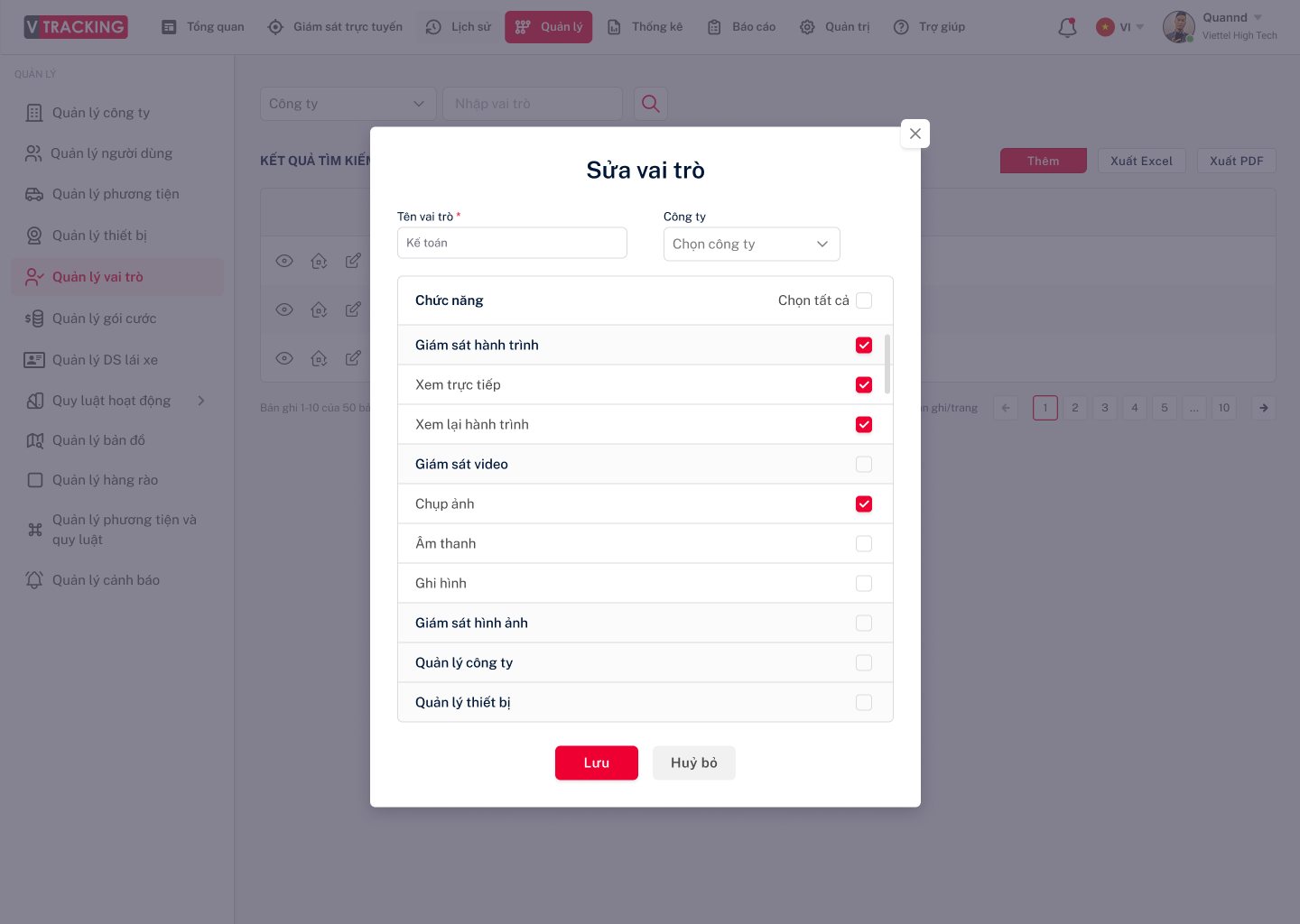Click the Huỷ bỏ cancel button
This screenshot has width=1300, height=924.
(694, 762)
